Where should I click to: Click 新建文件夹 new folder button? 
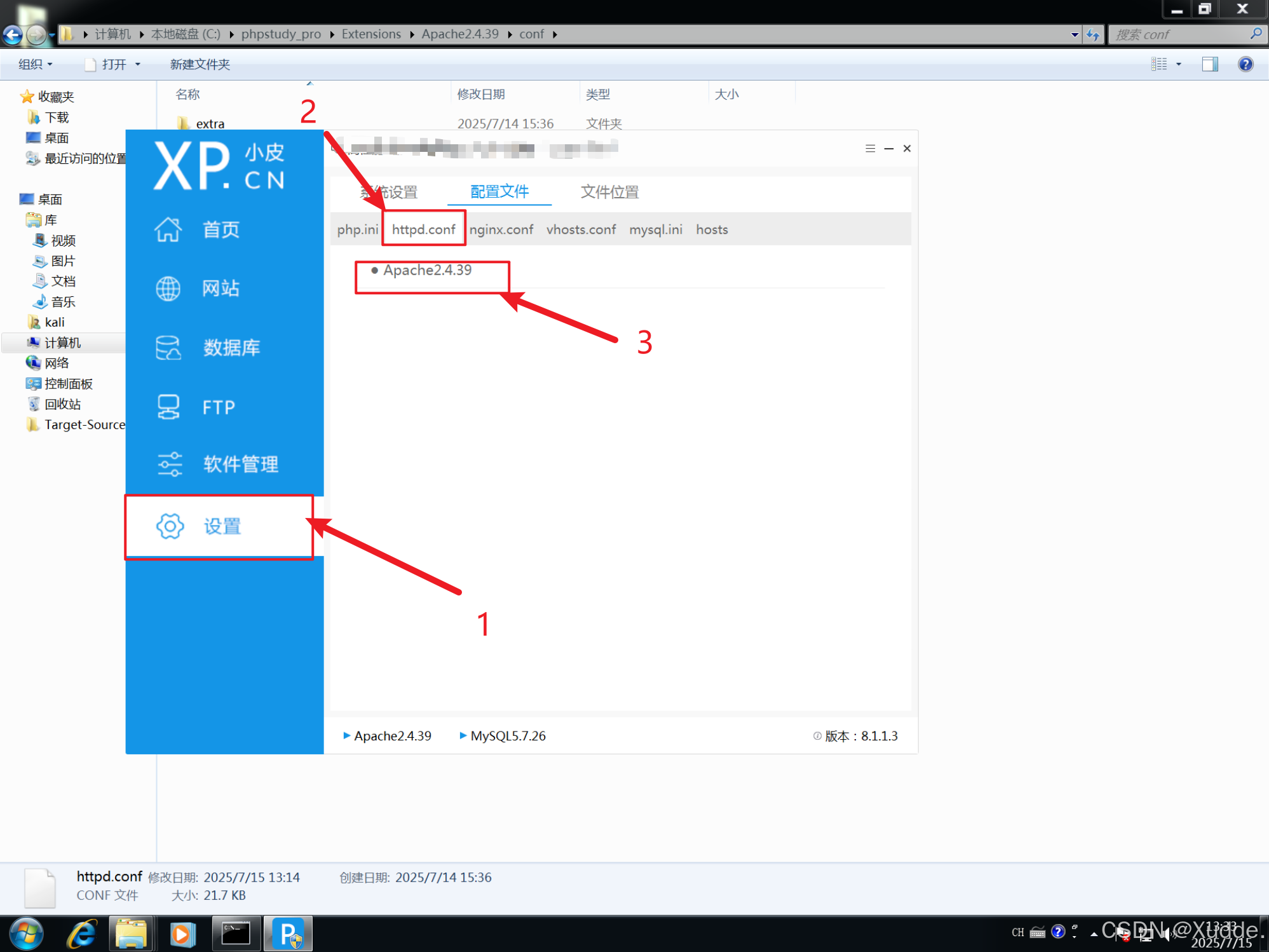pos(200,64)
